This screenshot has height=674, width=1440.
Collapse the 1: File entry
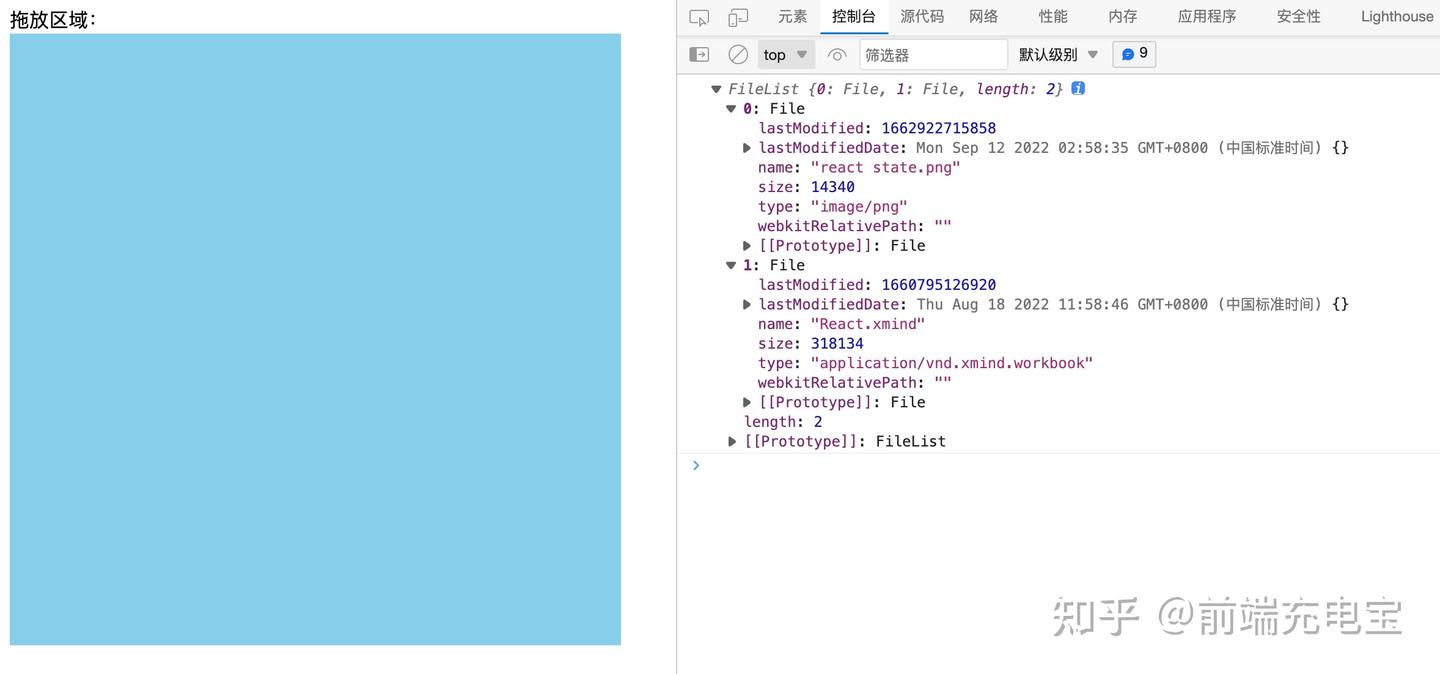pos(731,265)
